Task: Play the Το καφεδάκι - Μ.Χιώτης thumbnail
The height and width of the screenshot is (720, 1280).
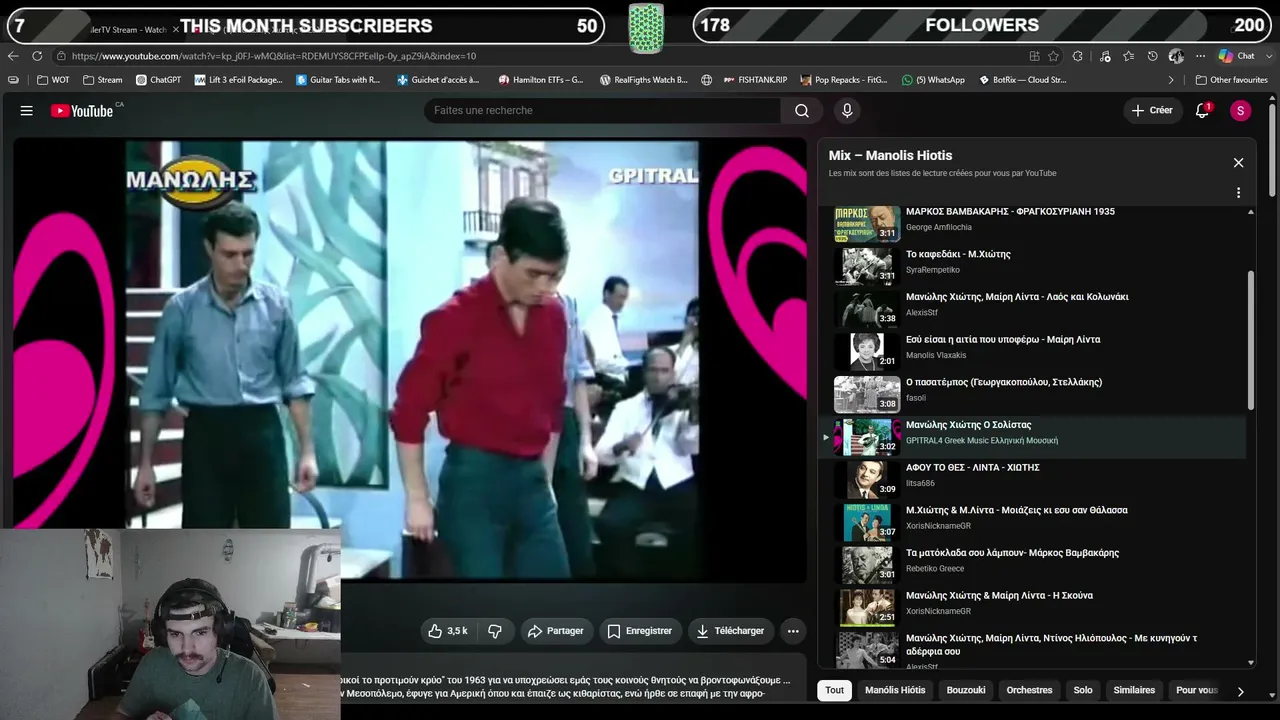Action: pos(867,266)
